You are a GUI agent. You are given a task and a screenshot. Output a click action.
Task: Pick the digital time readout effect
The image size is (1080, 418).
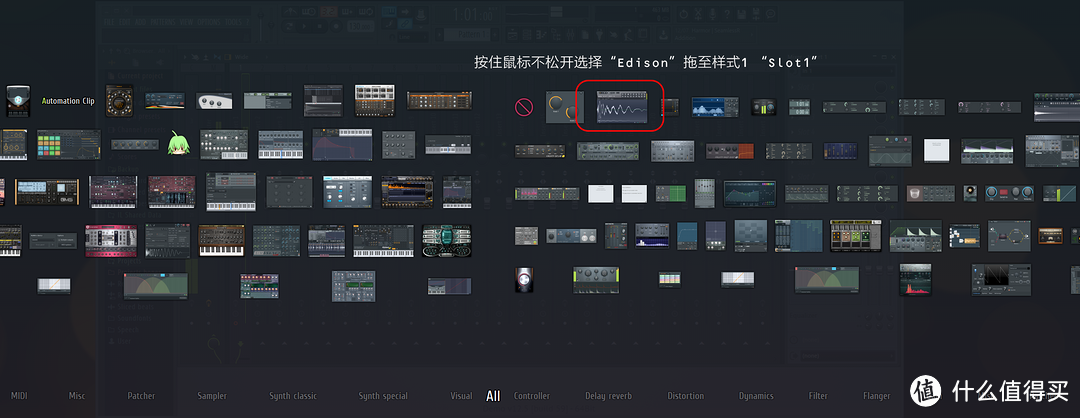pyautogui.click(x=799, y=107)
